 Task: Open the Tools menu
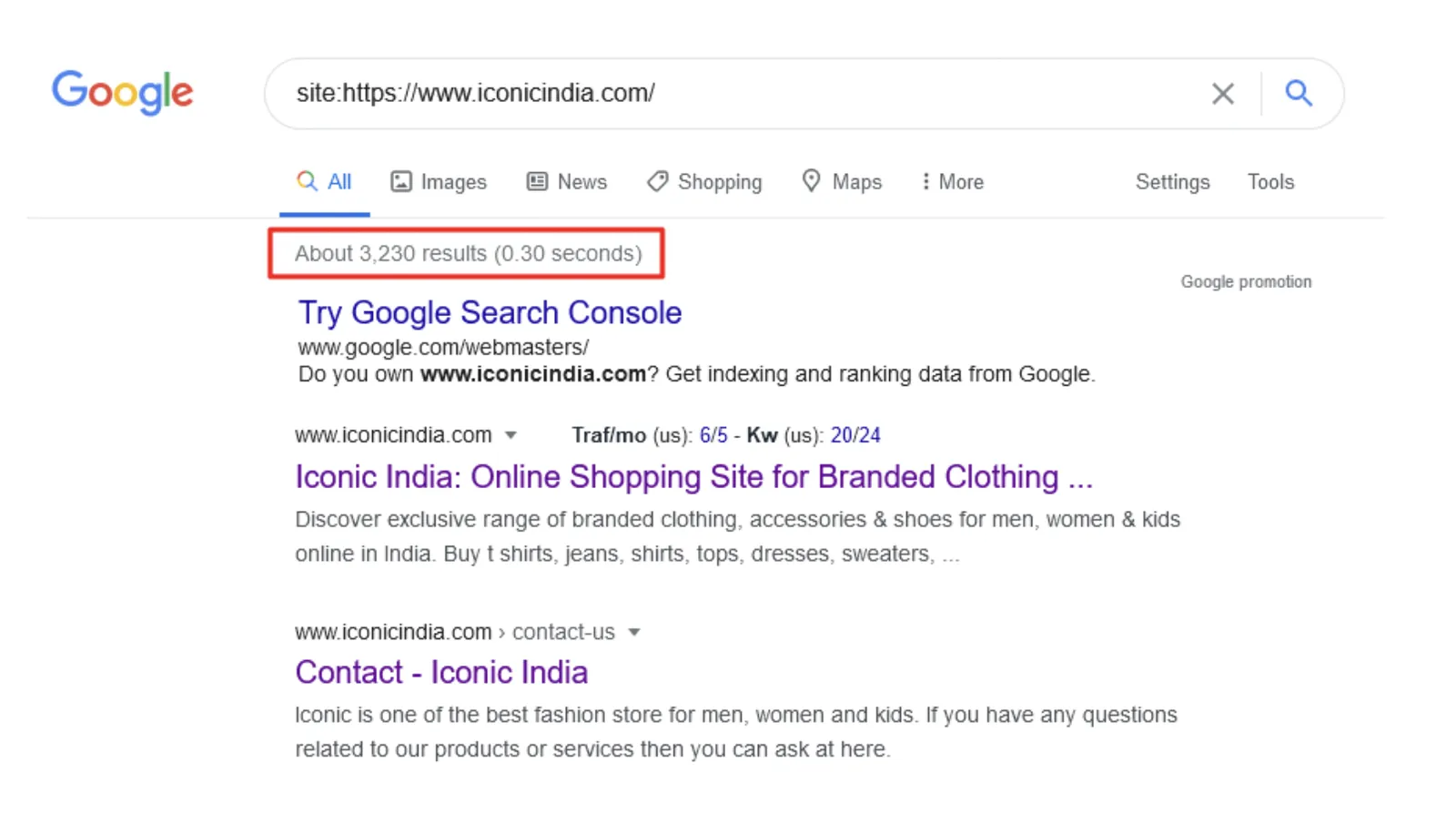click(1270, 182)
